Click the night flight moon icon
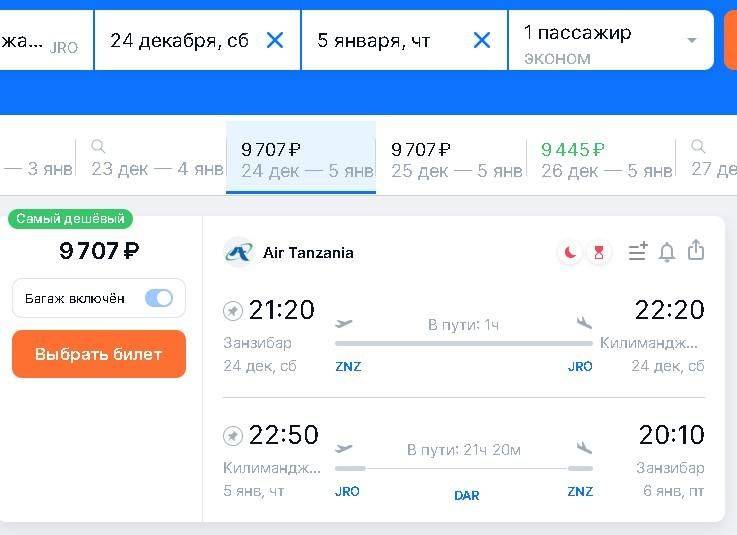737x535 pixels. pos(570,253)
